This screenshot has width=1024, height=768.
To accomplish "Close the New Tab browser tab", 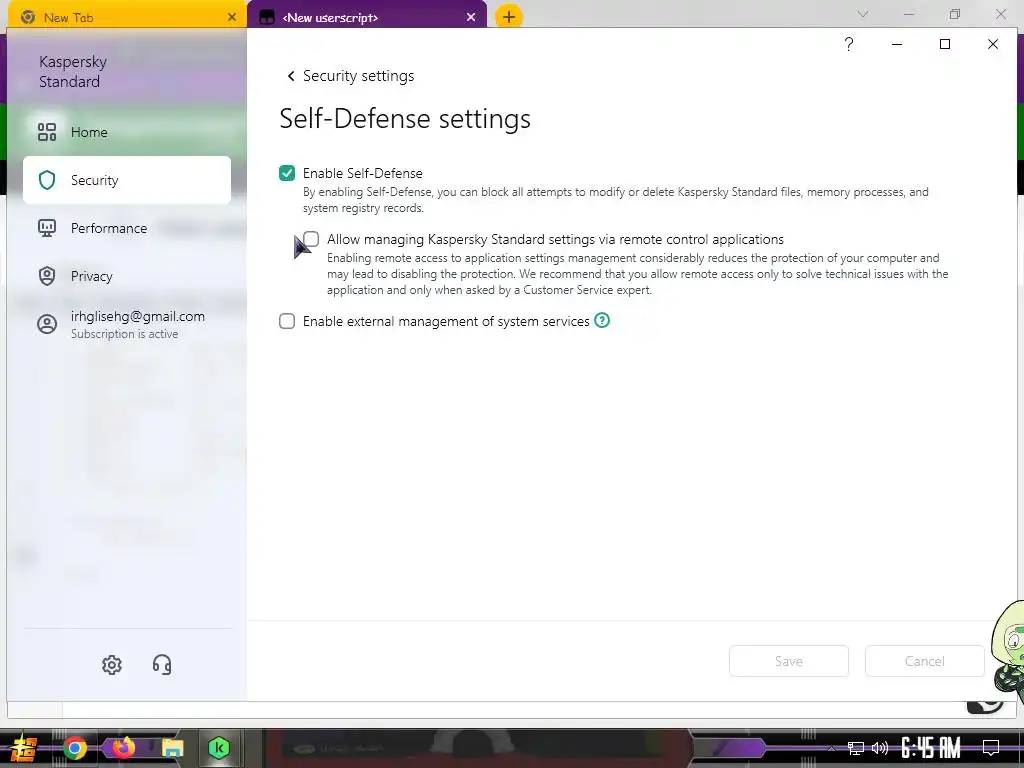I will [x=232, y=18].
